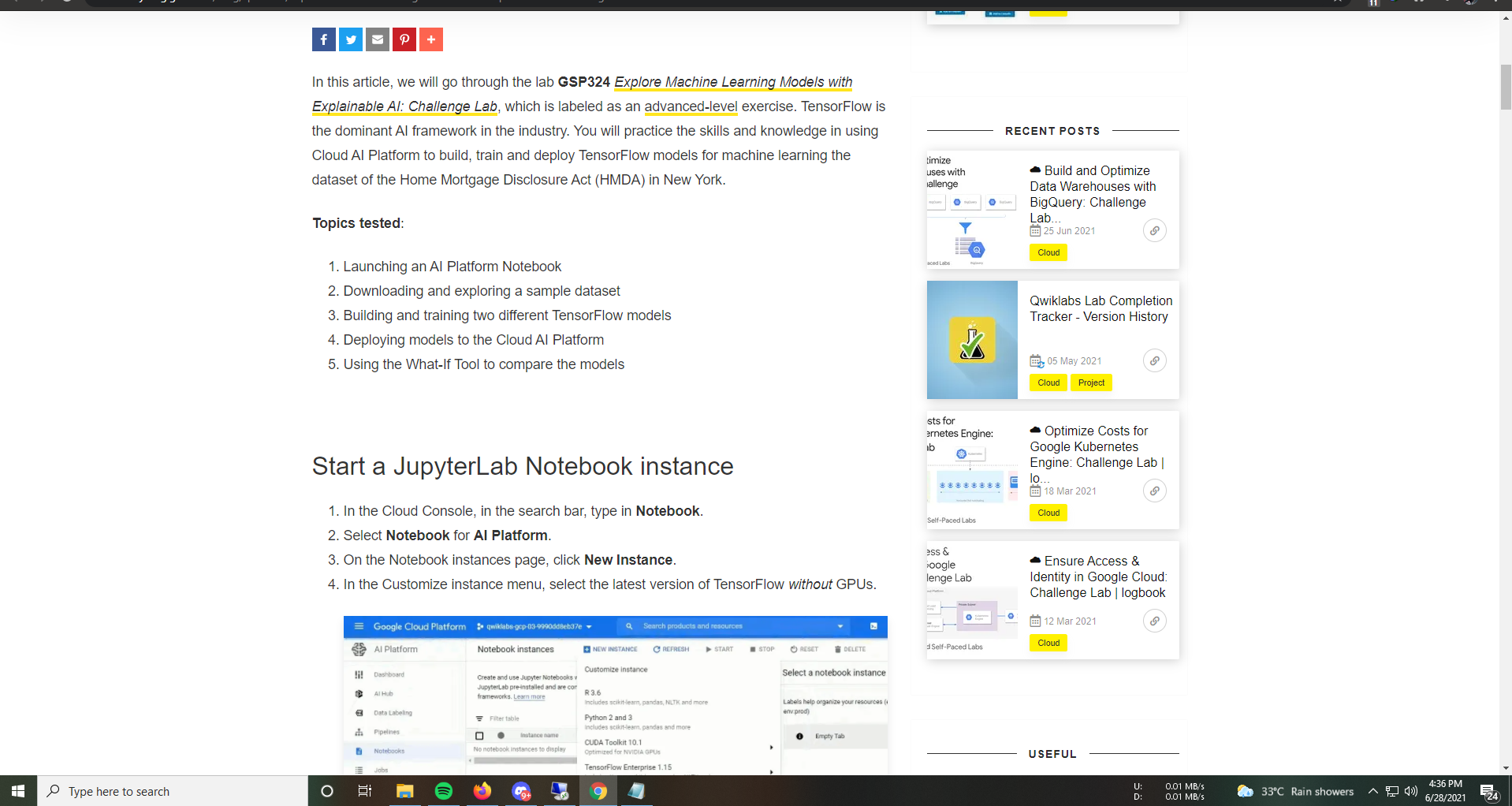Click the RECENT POSTS heading
Image resolution: width=1512 pixels, height=806 pixels.
pyautogui.click(x=1052, y=131)
